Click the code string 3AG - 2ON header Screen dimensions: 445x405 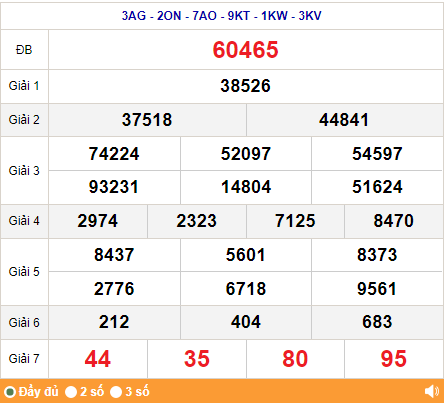coord(222,16)
